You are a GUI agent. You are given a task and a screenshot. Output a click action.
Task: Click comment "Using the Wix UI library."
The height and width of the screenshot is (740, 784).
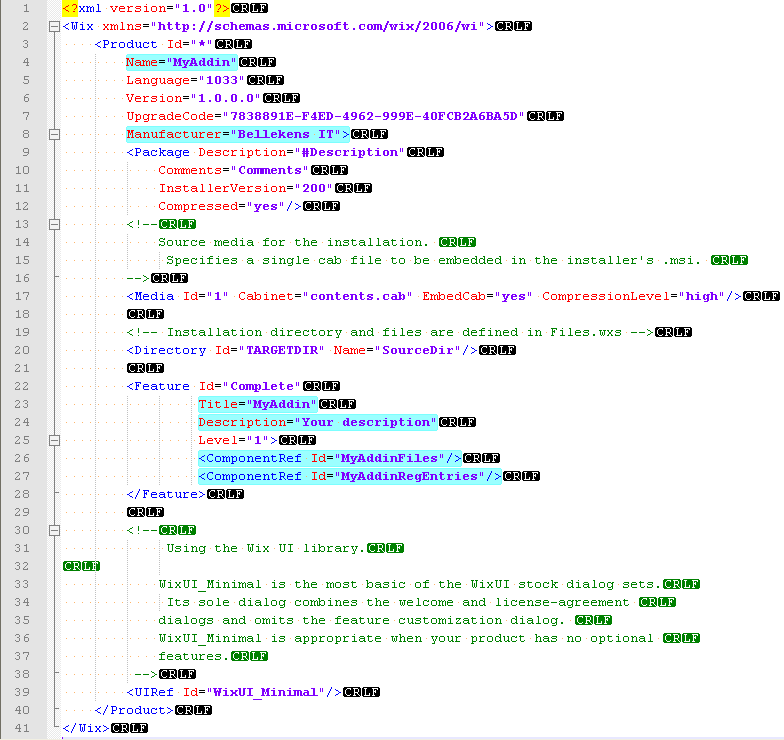(266, 548)
